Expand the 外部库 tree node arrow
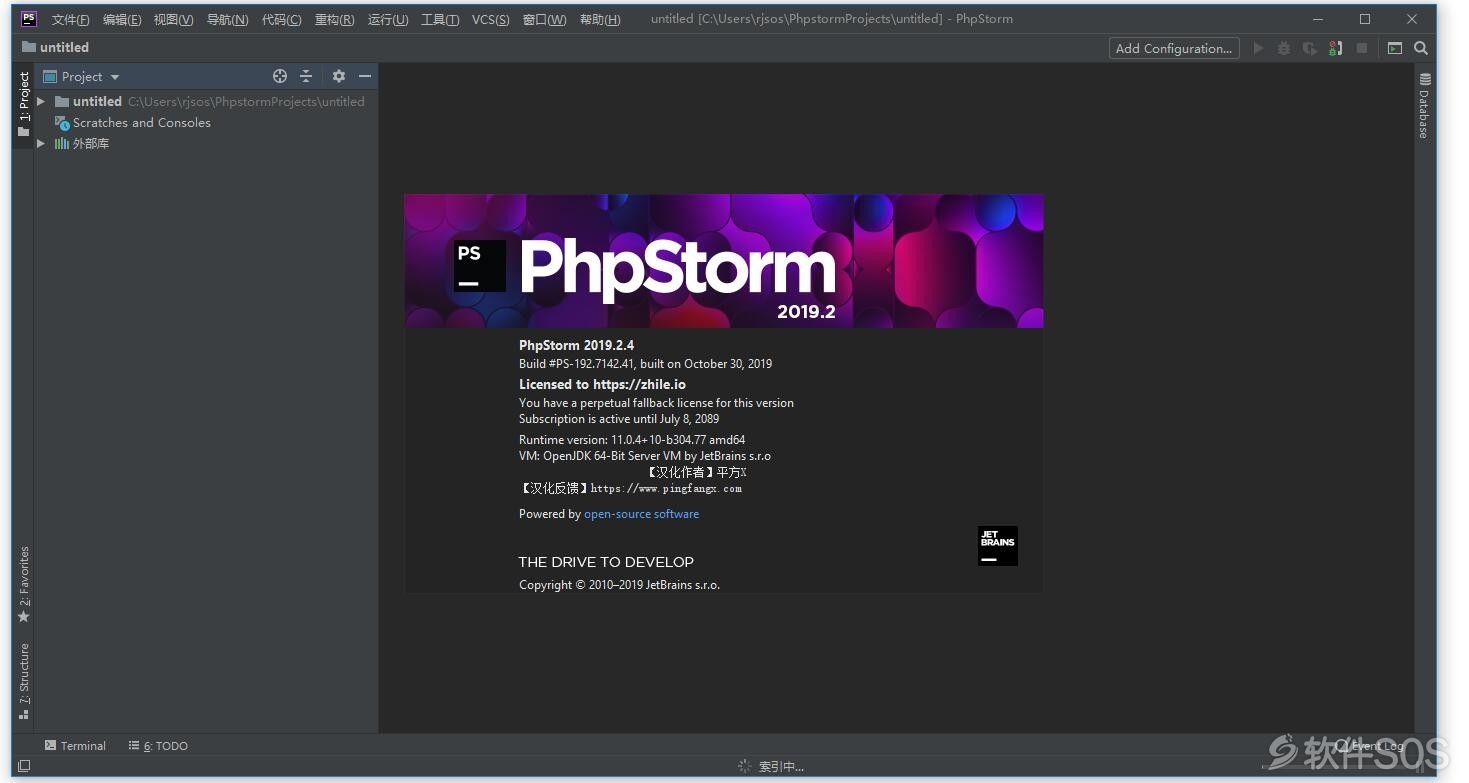This screenshot has height=783, width=1469. [41, 143]
